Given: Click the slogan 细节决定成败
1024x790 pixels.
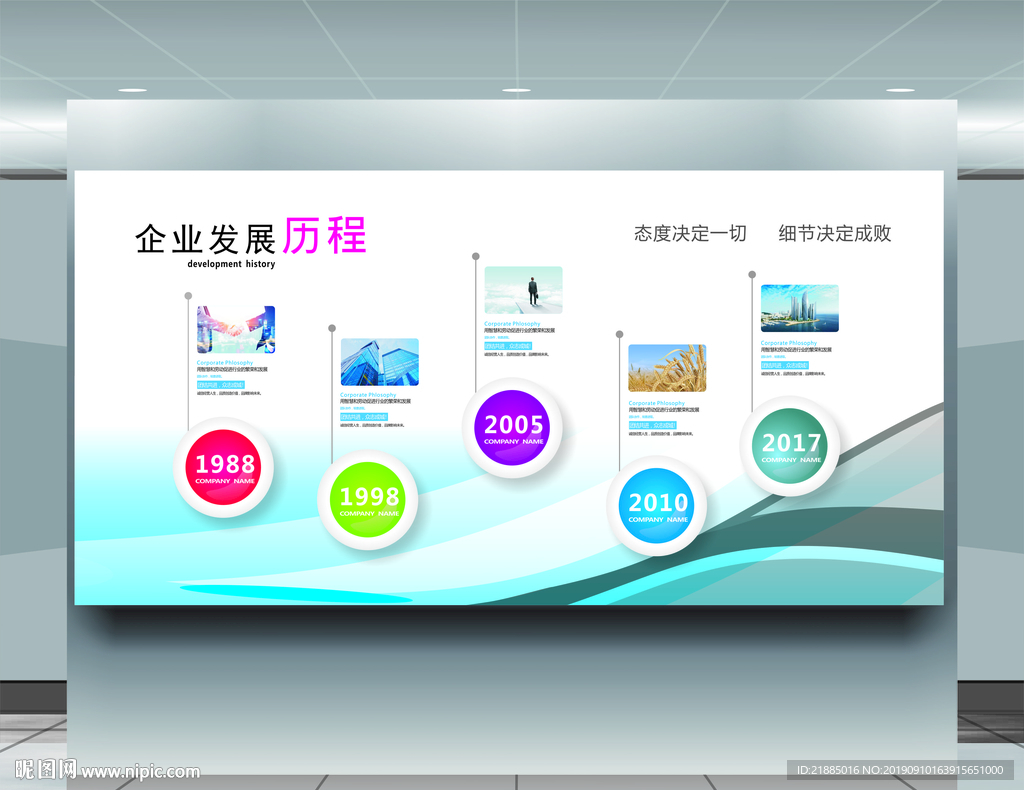Looking at the screenshot, I should coord(835,233).
